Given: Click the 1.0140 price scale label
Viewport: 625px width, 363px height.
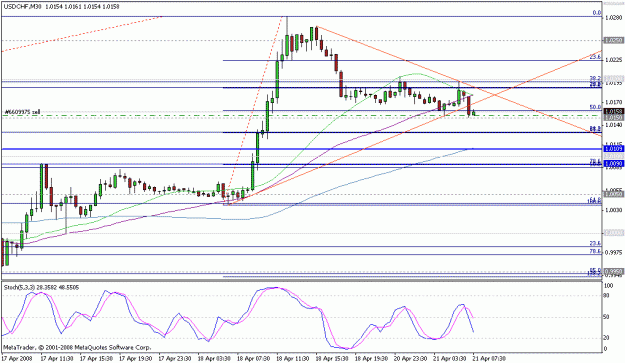Looking at the screenshot, I should click(x=613, y=125).
